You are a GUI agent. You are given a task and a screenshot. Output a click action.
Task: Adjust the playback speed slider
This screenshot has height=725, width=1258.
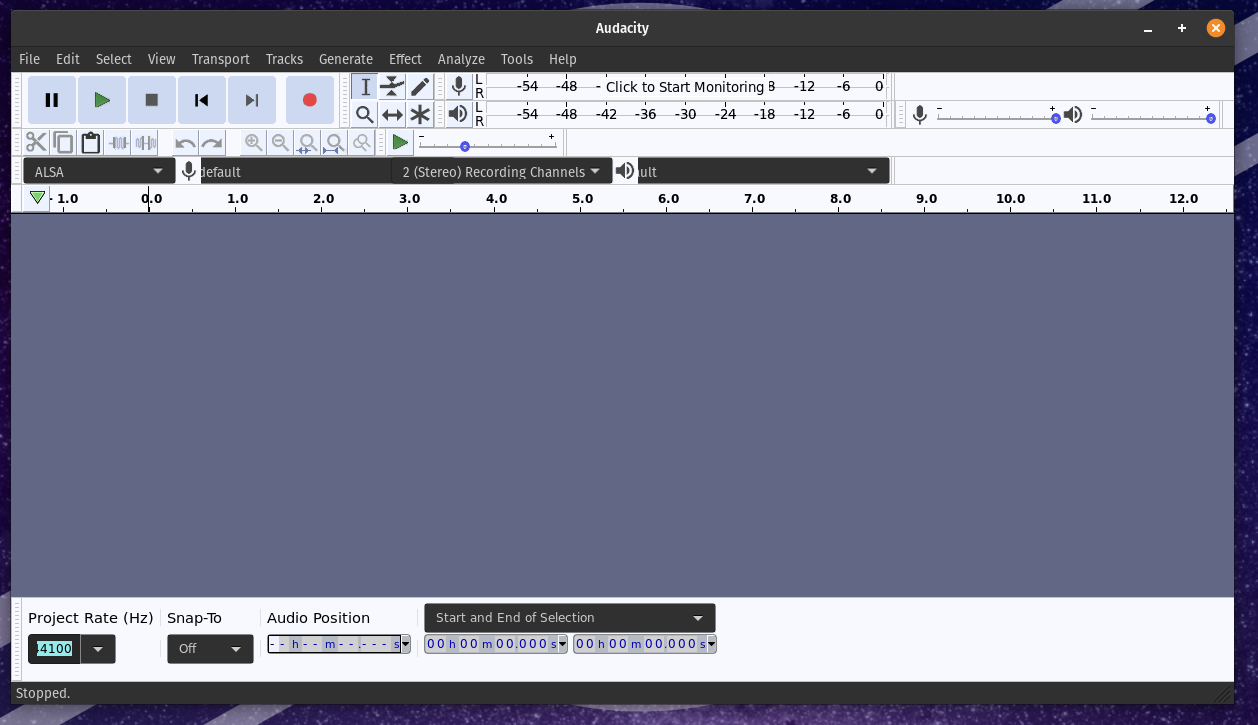[x=464, y=146]
